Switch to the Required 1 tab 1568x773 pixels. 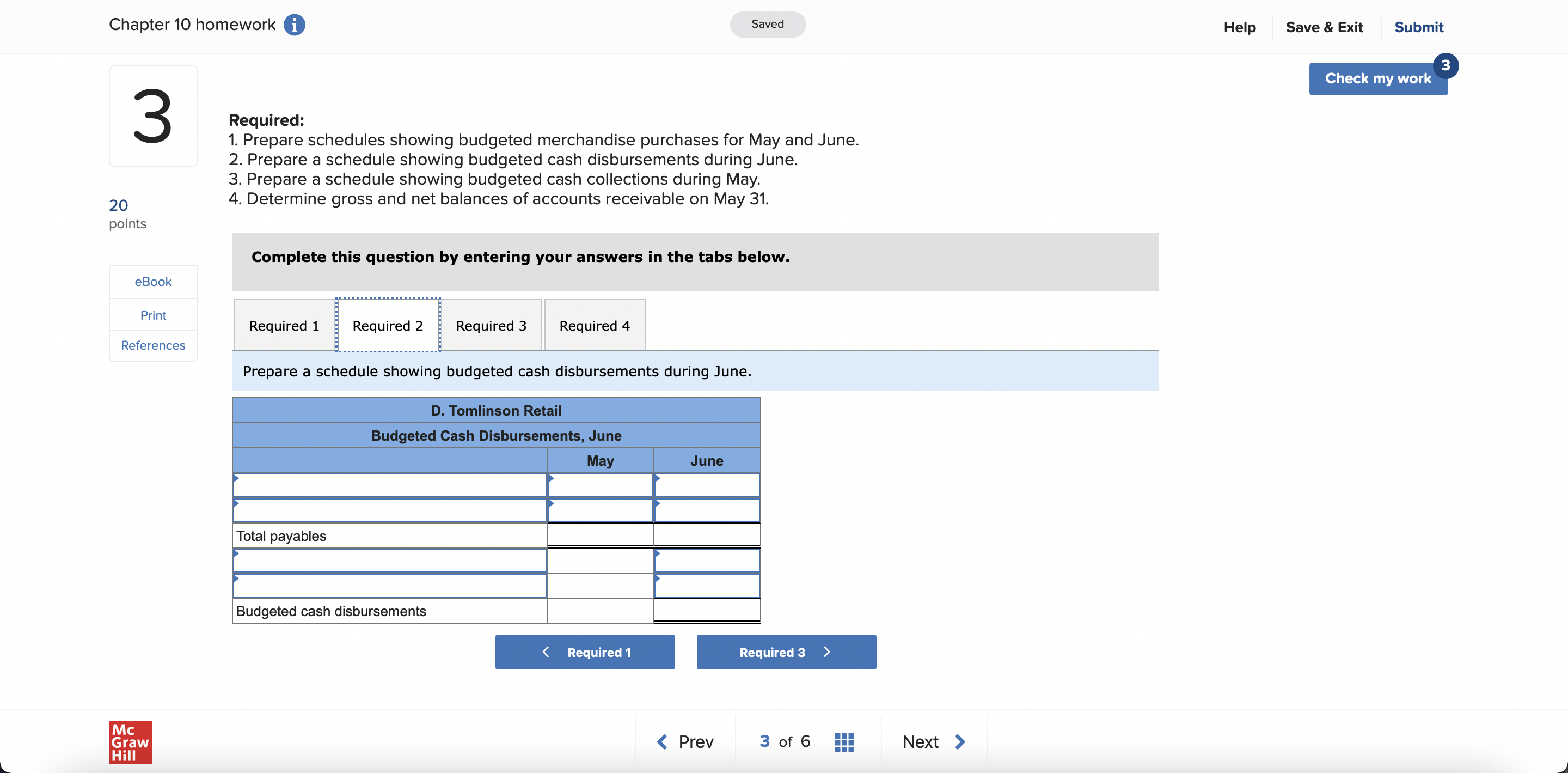[284, 326]
